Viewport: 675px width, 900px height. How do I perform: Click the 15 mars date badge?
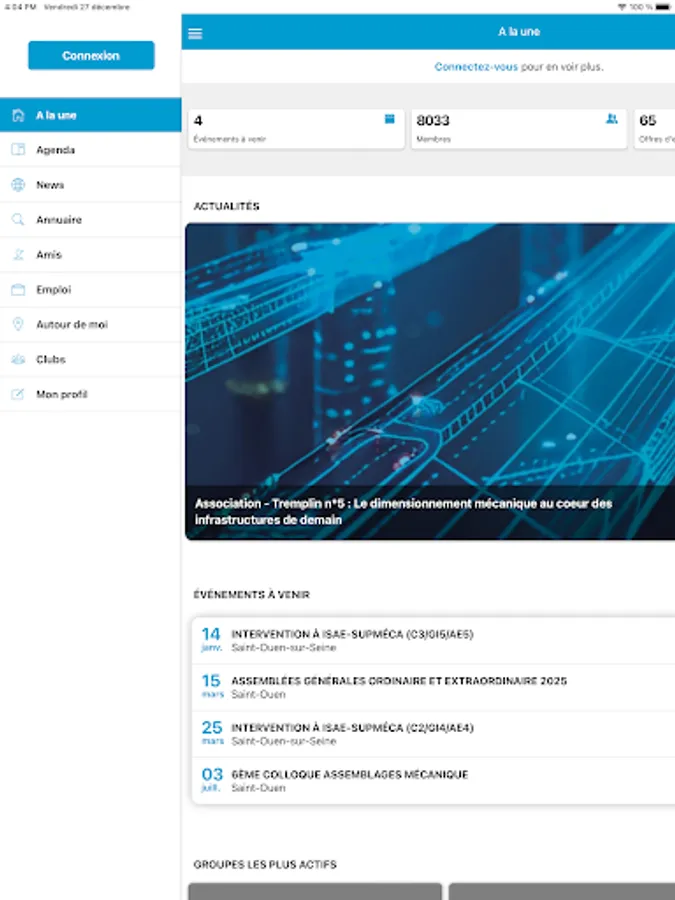[x=212, y=686]
